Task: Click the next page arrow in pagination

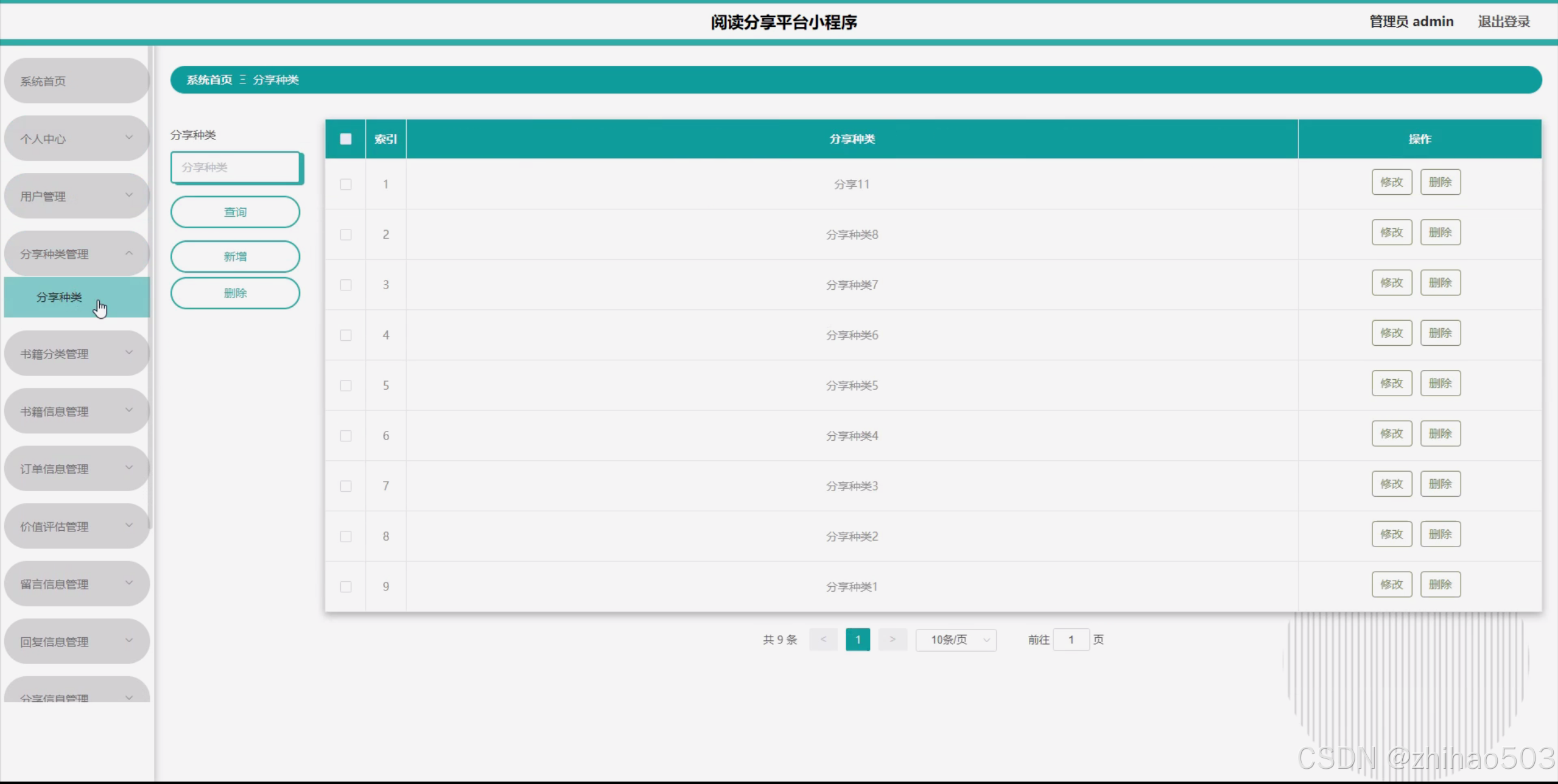Action: [x=892, y=639]
